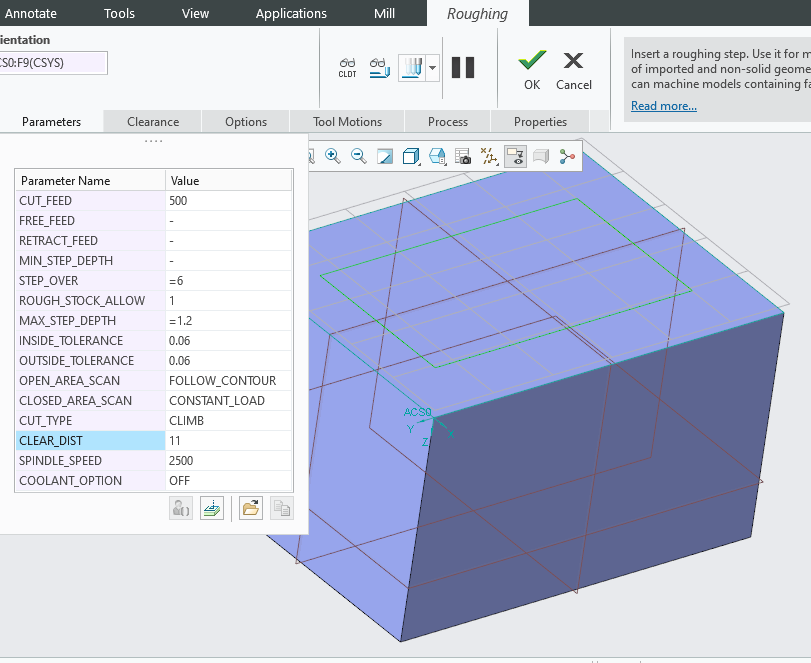The width and height of the screenshot is (811, 663).
Task: Click the Value column header
Action: pyautogui.click(x=229, y=180)
